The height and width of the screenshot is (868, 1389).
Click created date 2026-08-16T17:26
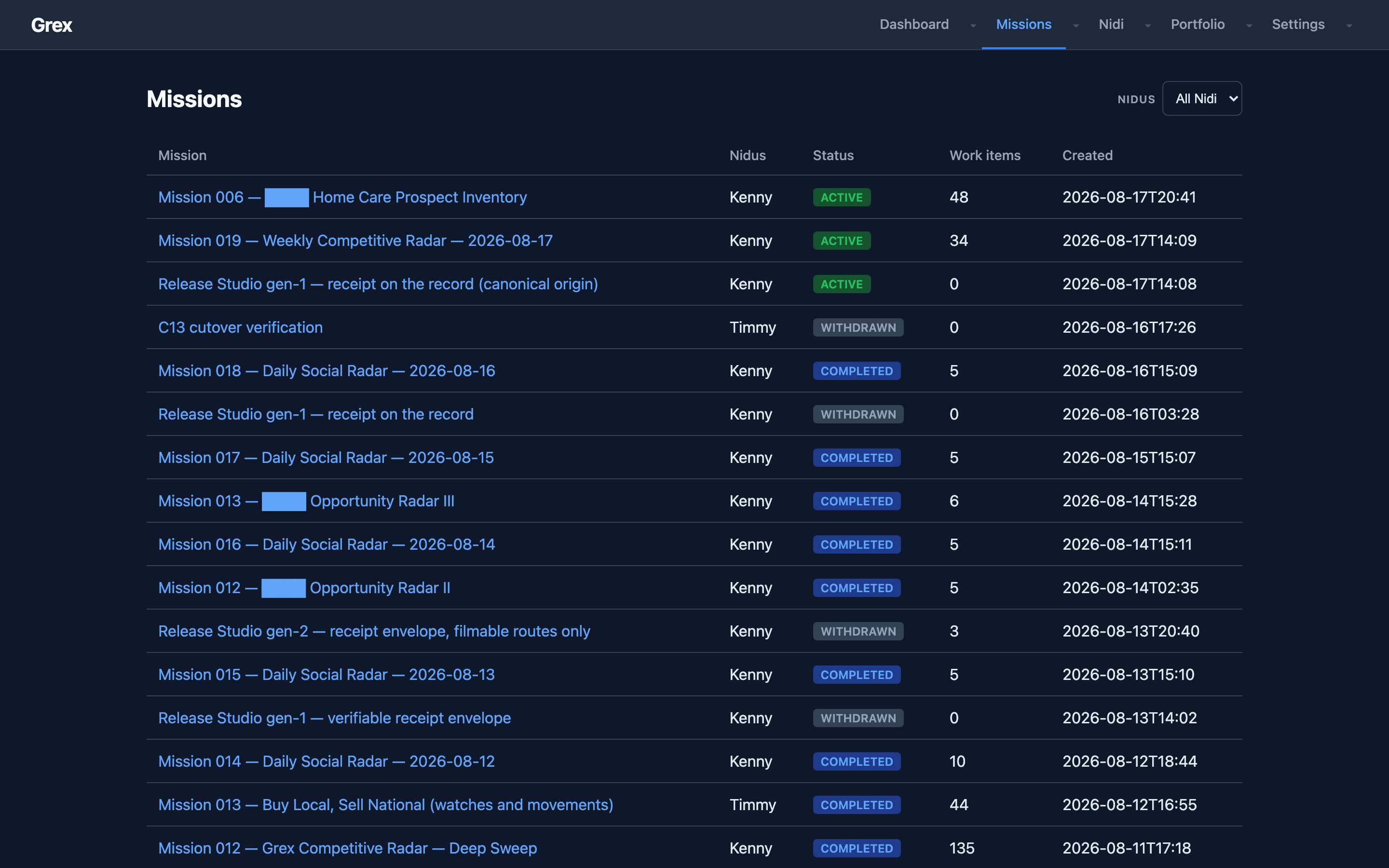point(1129,327)
